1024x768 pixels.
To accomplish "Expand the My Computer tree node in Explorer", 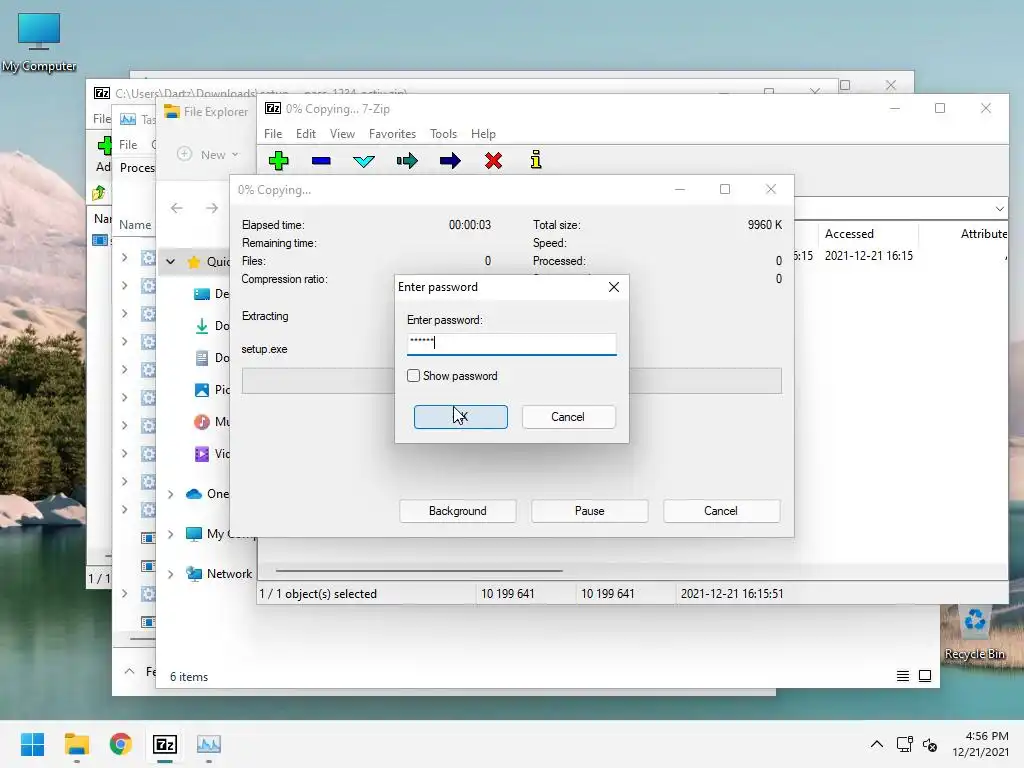I will pos(170,534).
